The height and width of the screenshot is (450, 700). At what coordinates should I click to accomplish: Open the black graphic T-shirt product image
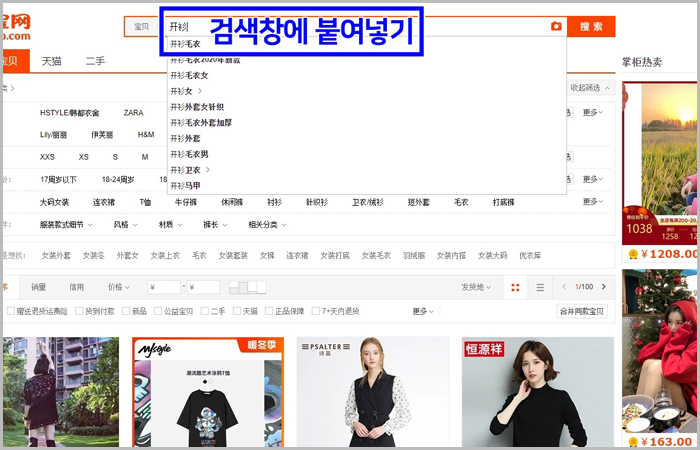[x=208, y=392]
